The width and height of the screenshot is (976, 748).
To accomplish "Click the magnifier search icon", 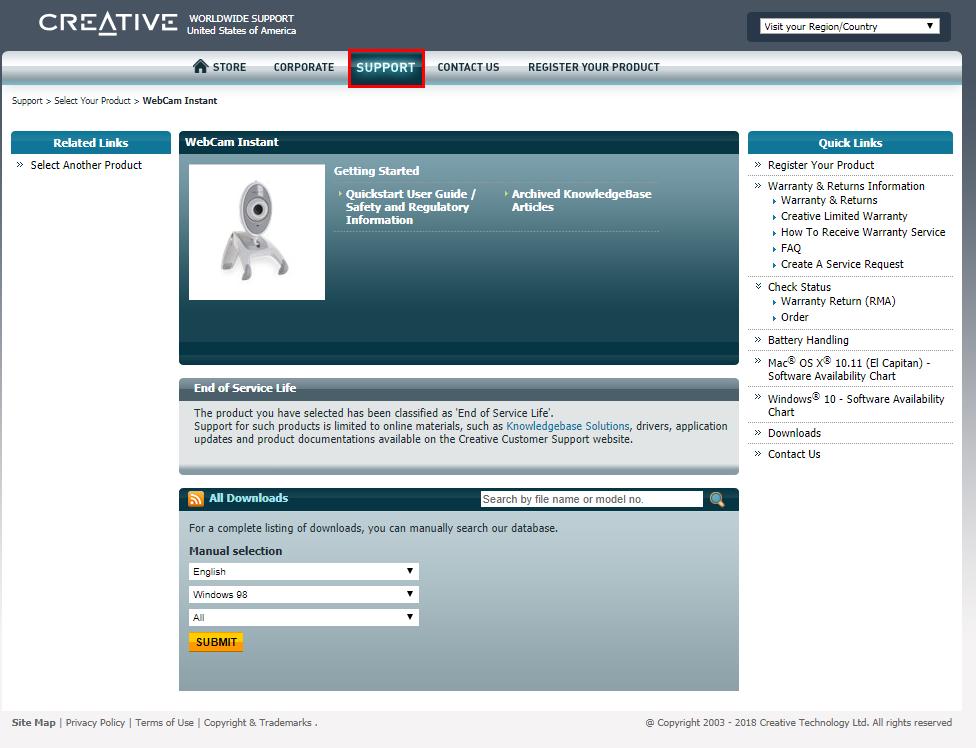I will [x=717, y=498].
